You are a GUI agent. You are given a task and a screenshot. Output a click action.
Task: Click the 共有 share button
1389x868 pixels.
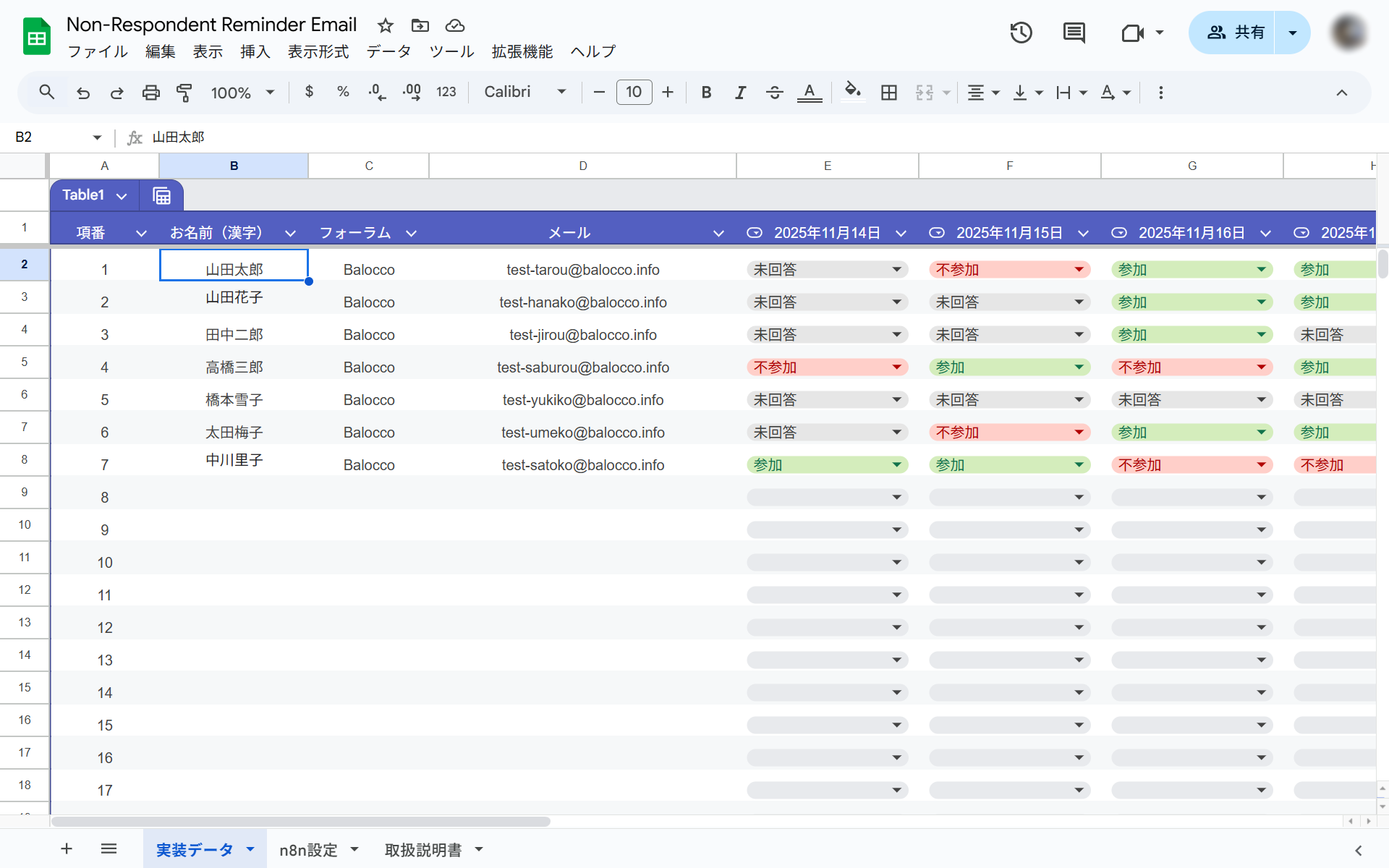point(1234,33)
